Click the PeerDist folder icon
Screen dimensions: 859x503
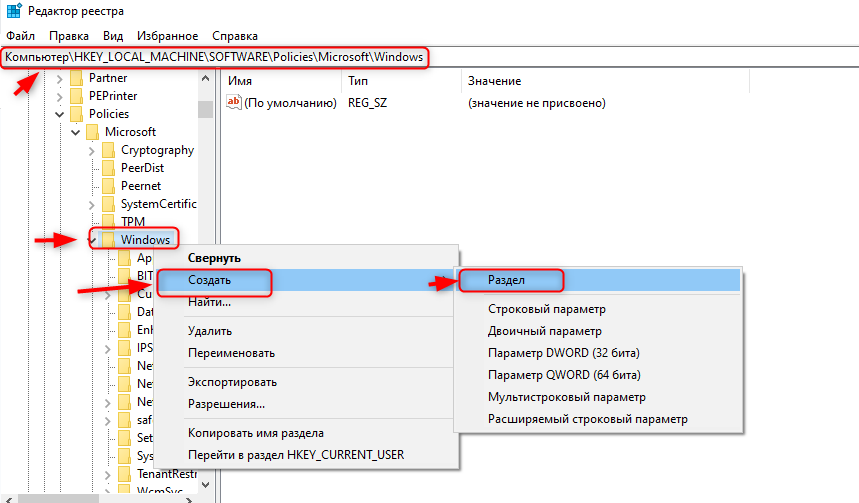[x=108, y=168]
